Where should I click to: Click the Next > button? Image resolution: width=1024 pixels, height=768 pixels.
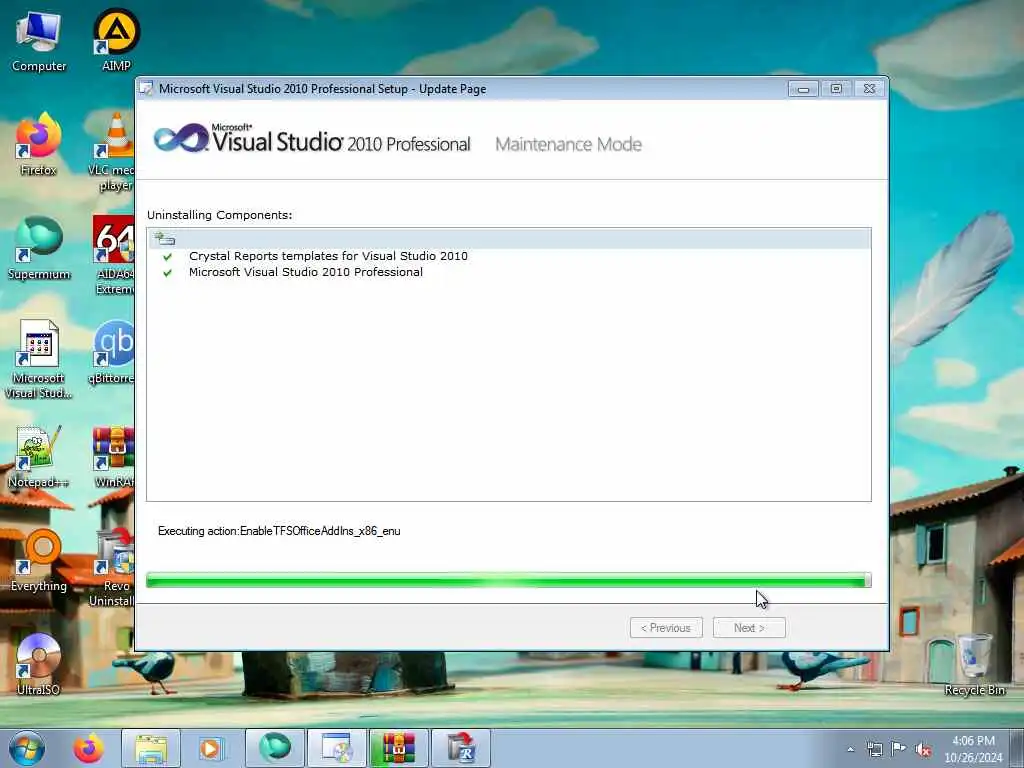click(x=749, y=628)
